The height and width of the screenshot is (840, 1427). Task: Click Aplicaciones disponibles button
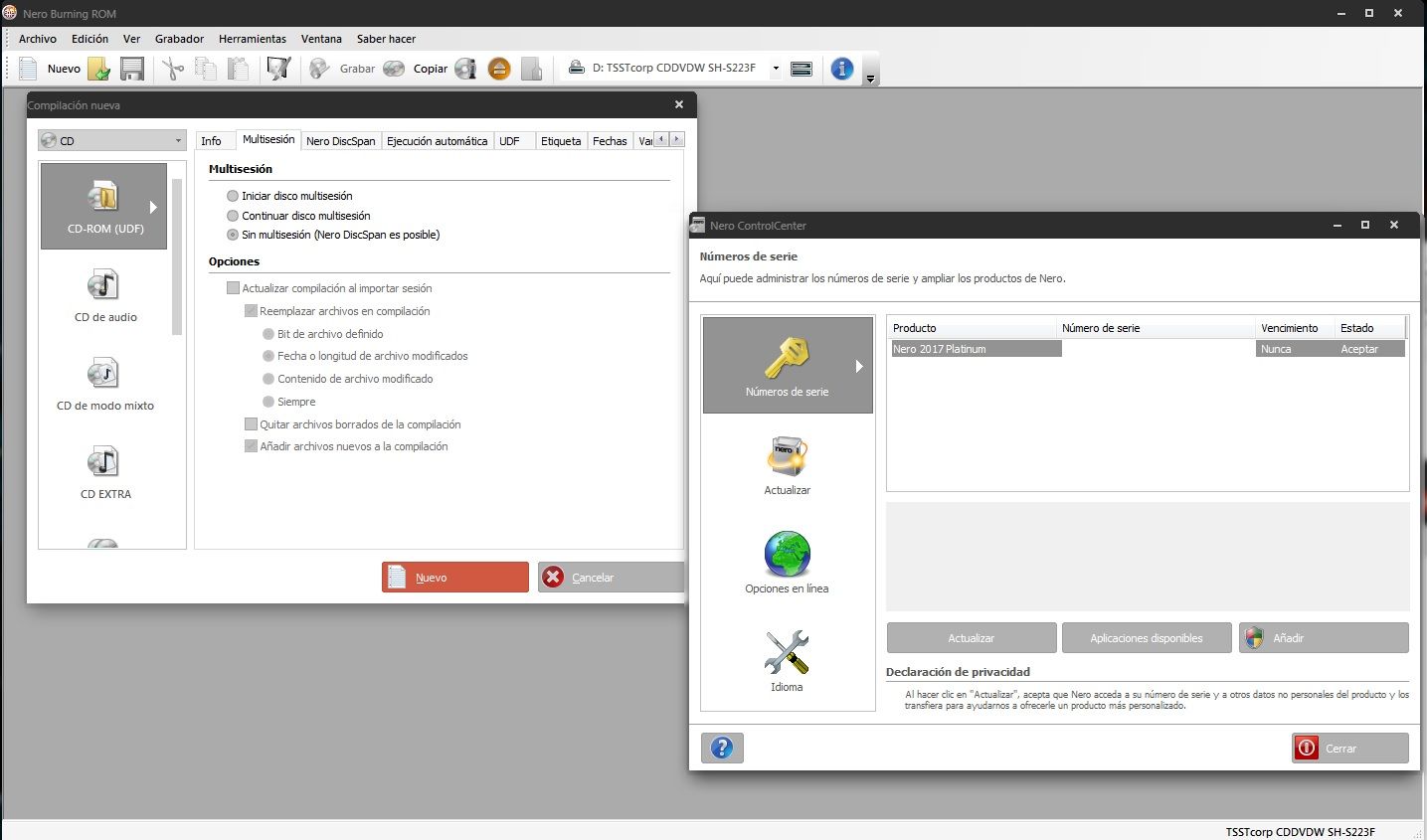tap(1147, 638)
